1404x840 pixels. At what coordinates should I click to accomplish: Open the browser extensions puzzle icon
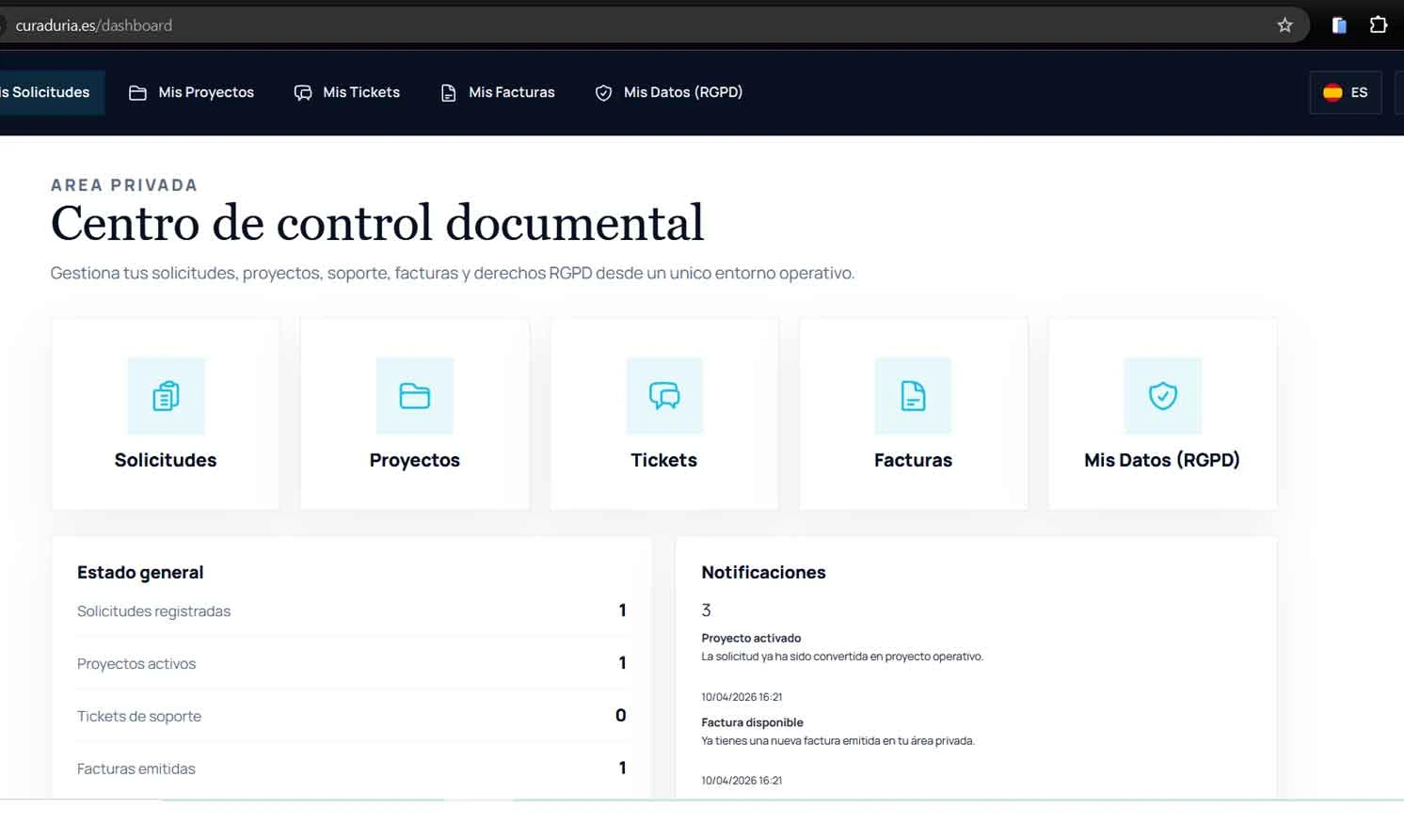[x=1379, y=25]
